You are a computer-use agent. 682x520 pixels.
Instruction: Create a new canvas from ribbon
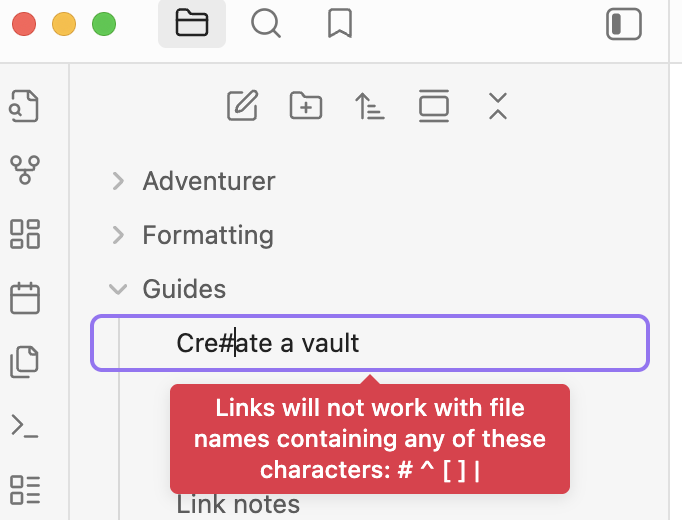click(25, 234)
